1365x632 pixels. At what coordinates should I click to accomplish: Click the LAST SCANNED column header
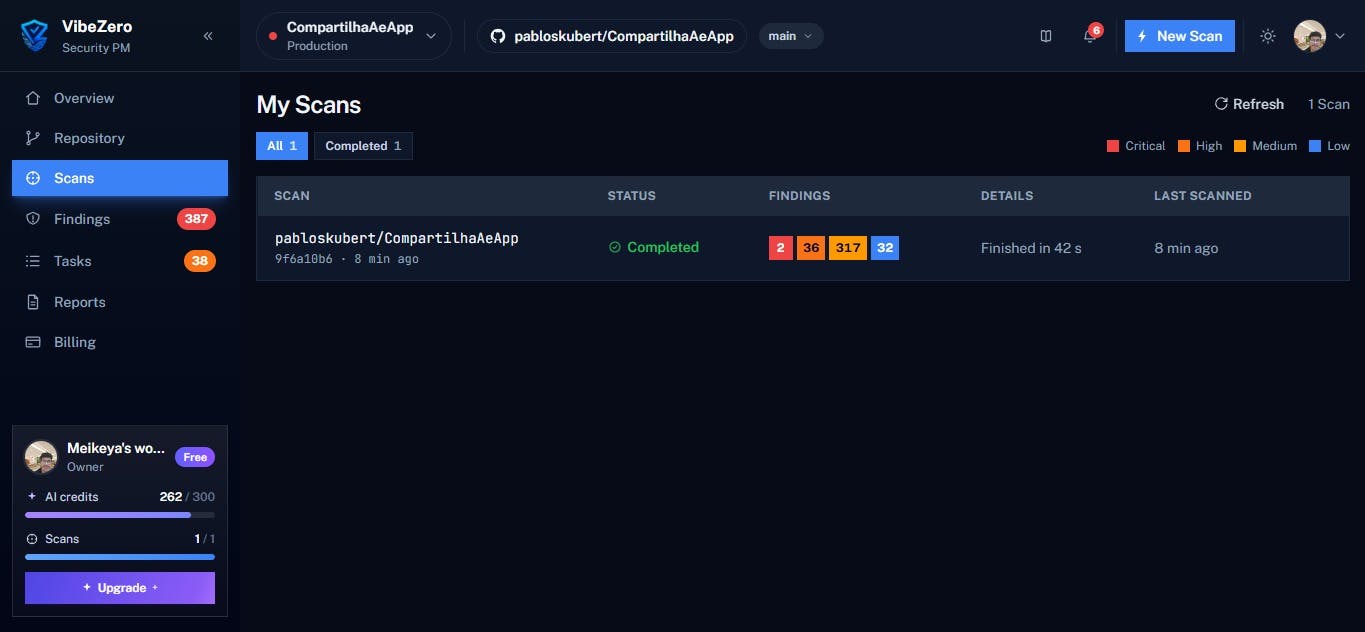1203,196
